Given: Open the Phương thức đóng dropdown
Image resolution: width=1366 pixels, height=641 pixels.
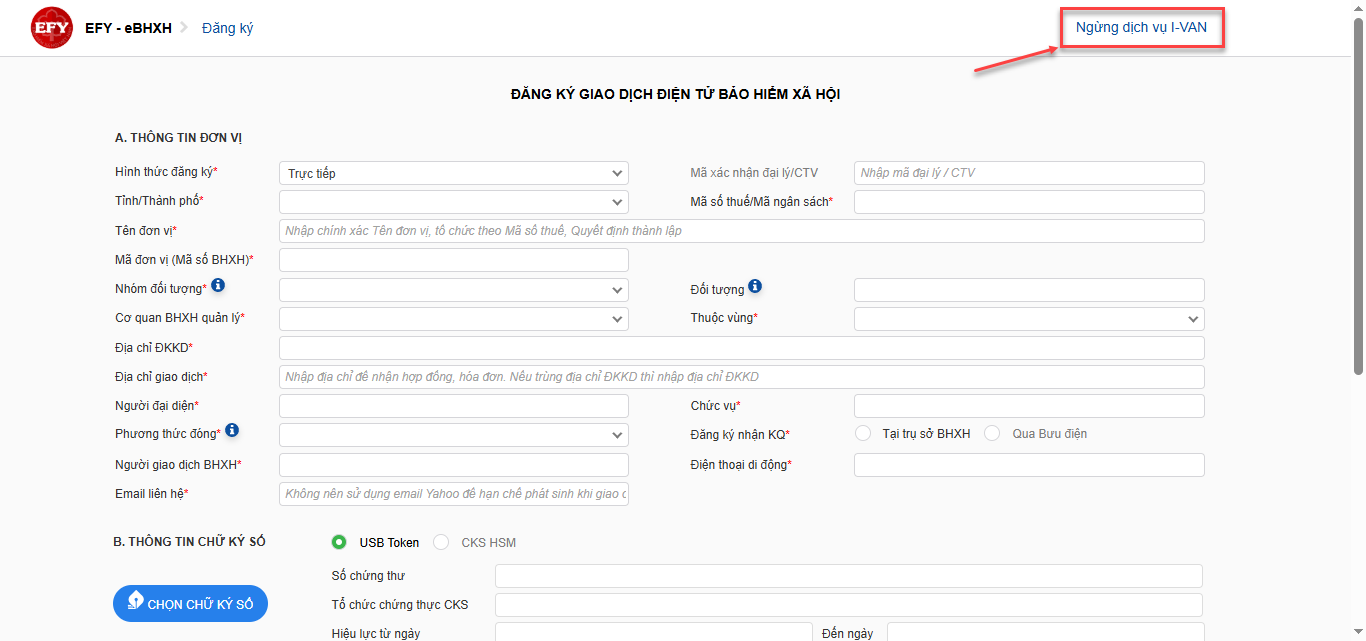Looking at the screenshot, I should click(453, 435).
